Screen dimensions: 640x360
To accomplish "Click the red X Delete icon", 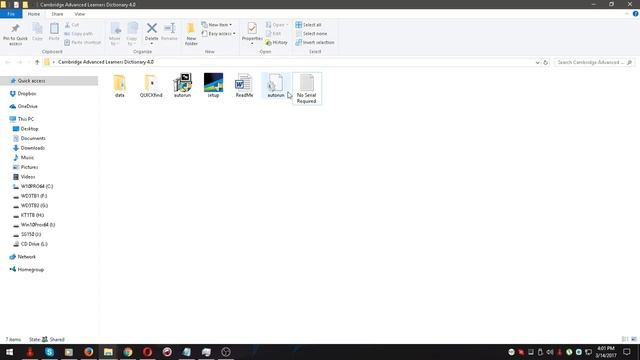I will click(151, 29).
